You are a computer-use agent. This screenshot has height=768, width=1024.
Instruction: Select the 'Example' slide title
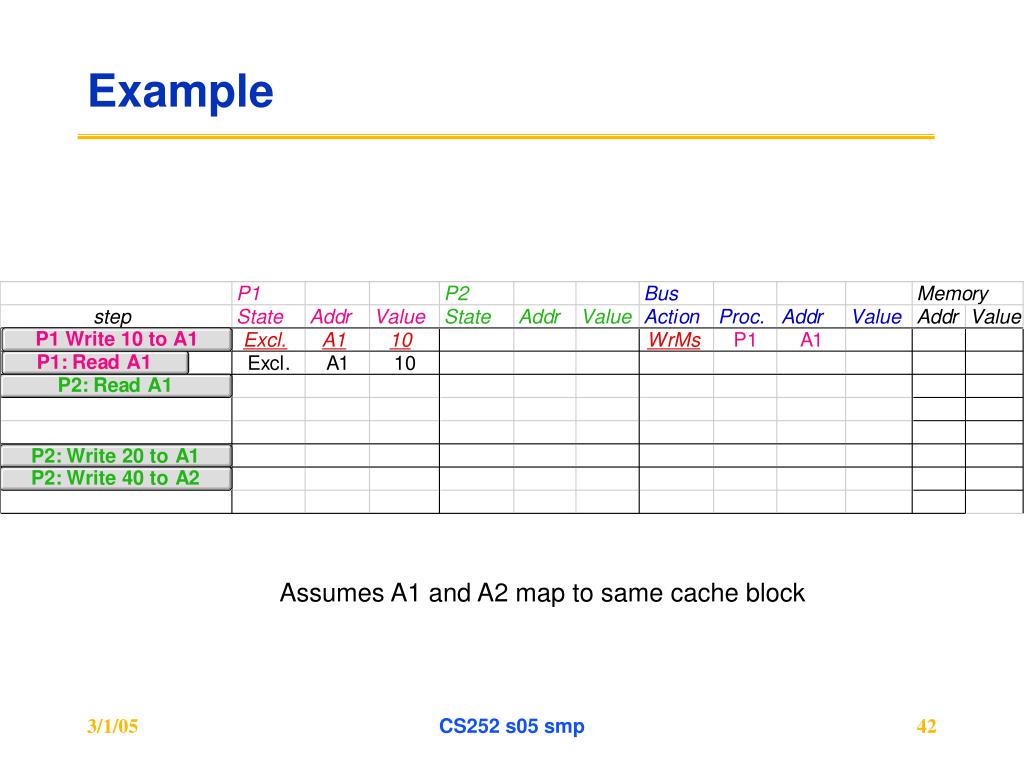[x=181, y=92]
